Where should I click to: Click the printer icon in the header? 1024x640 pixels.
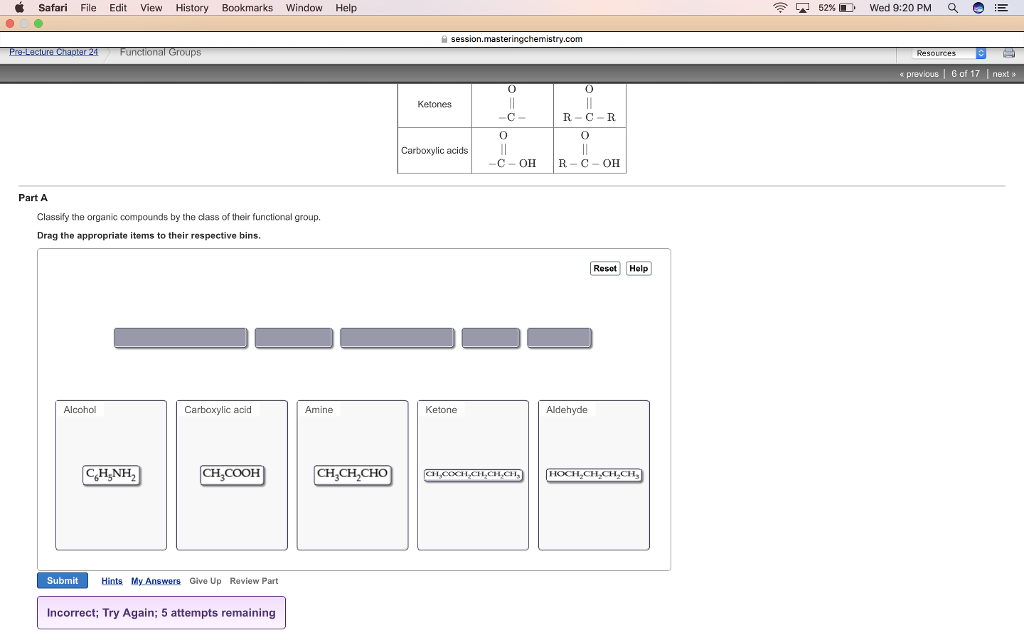tap(1008, 53)
